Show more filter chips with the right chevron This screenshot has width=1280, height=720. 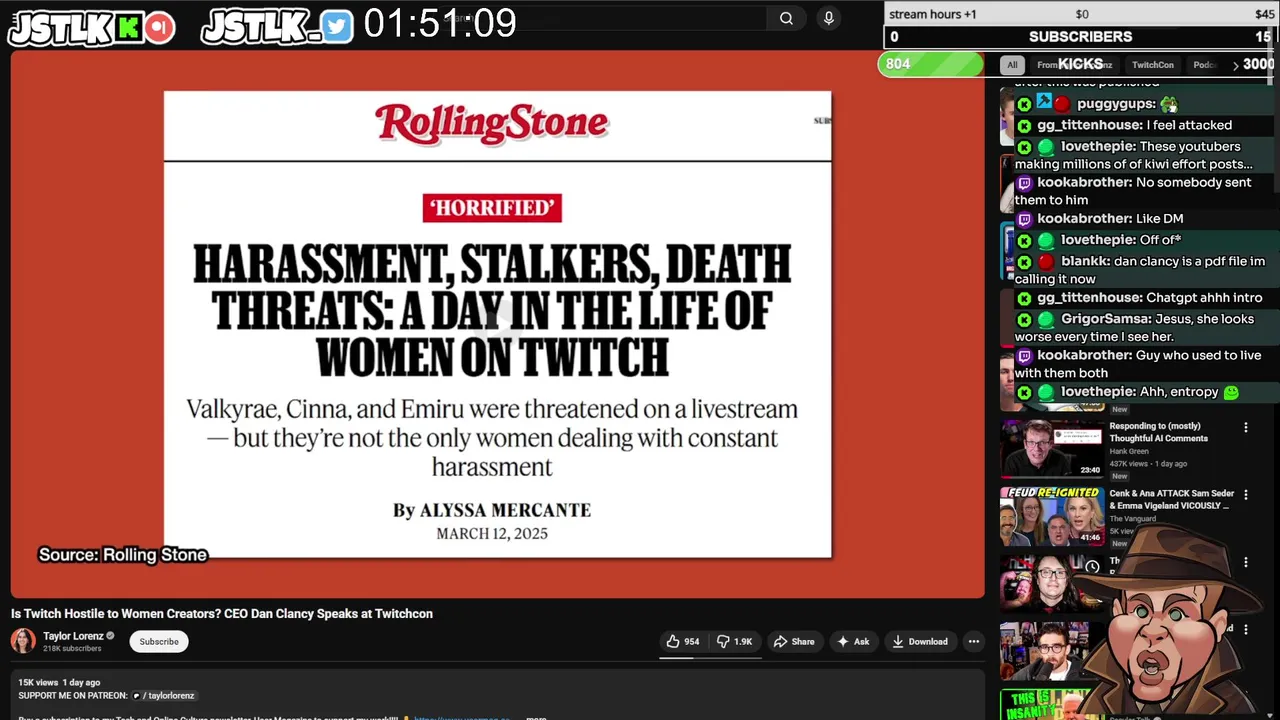tap(1235, 66)
